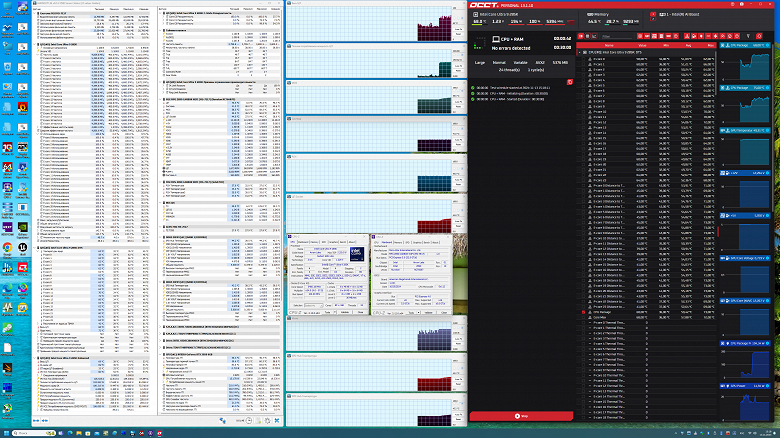Image resolution: width=780 pixels, height=438 pixels.
Task: Open SPD tab in first CPU-Z window
Action: [x=323, y=242]
